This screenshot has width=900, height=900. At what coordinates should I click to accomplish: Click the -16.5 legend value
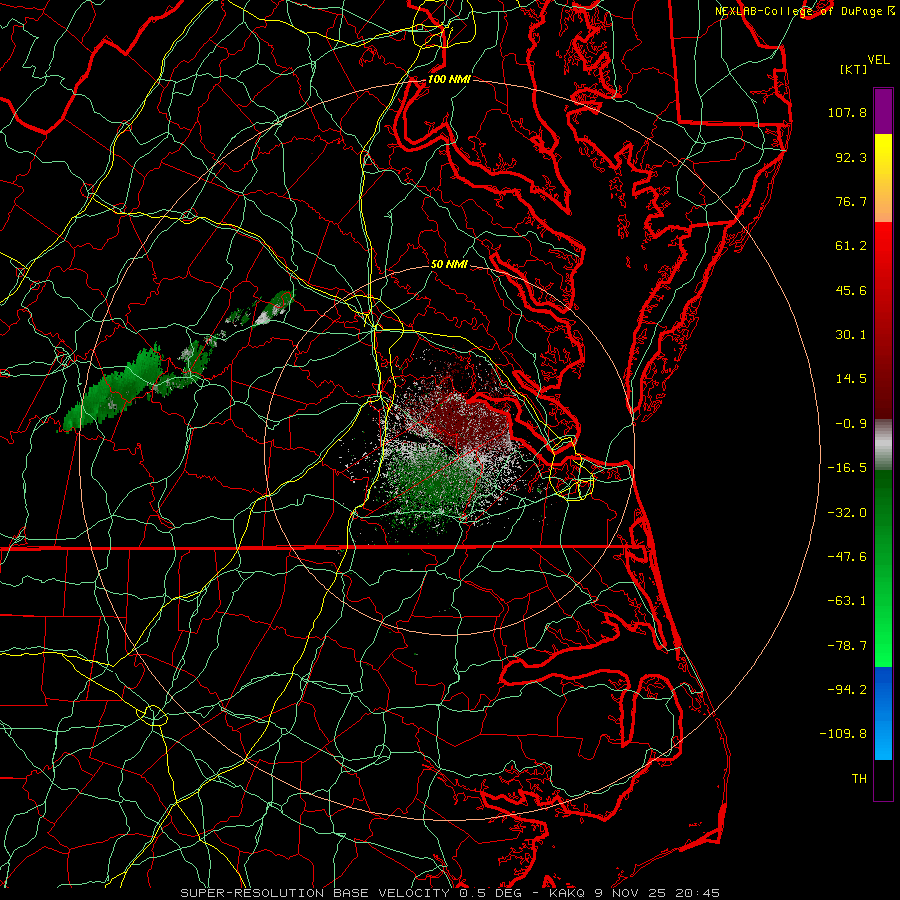coord(847,468)
